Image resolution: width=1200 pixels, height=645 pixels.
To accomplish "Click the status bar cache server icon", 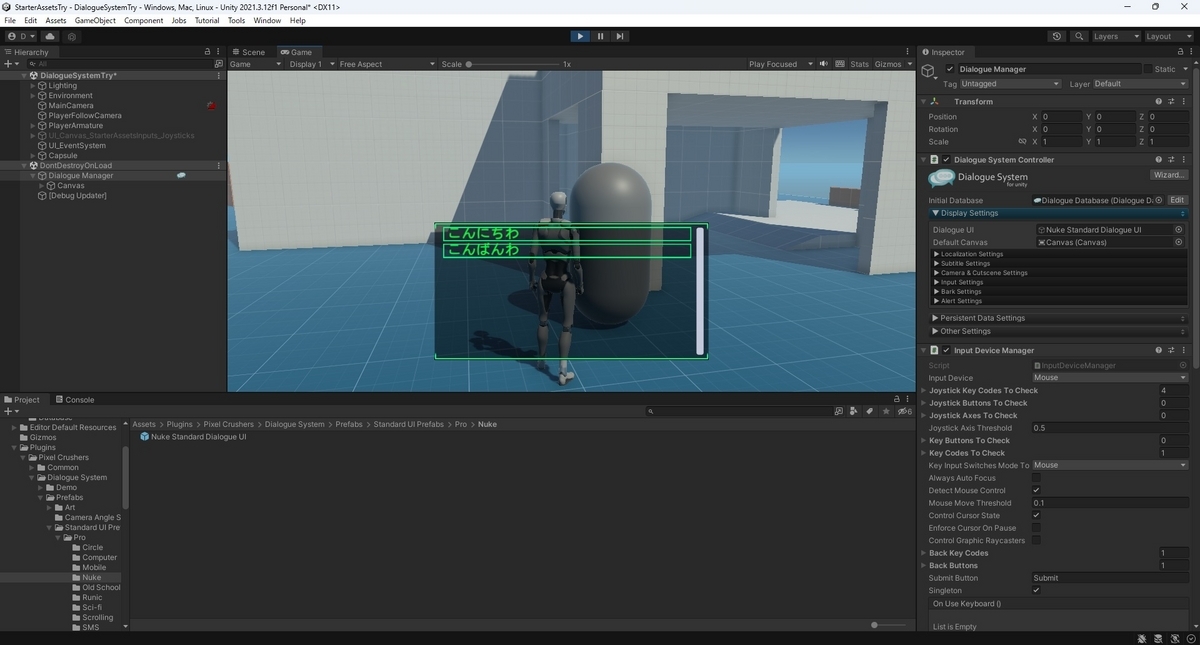I will [x=1157, y=638].
